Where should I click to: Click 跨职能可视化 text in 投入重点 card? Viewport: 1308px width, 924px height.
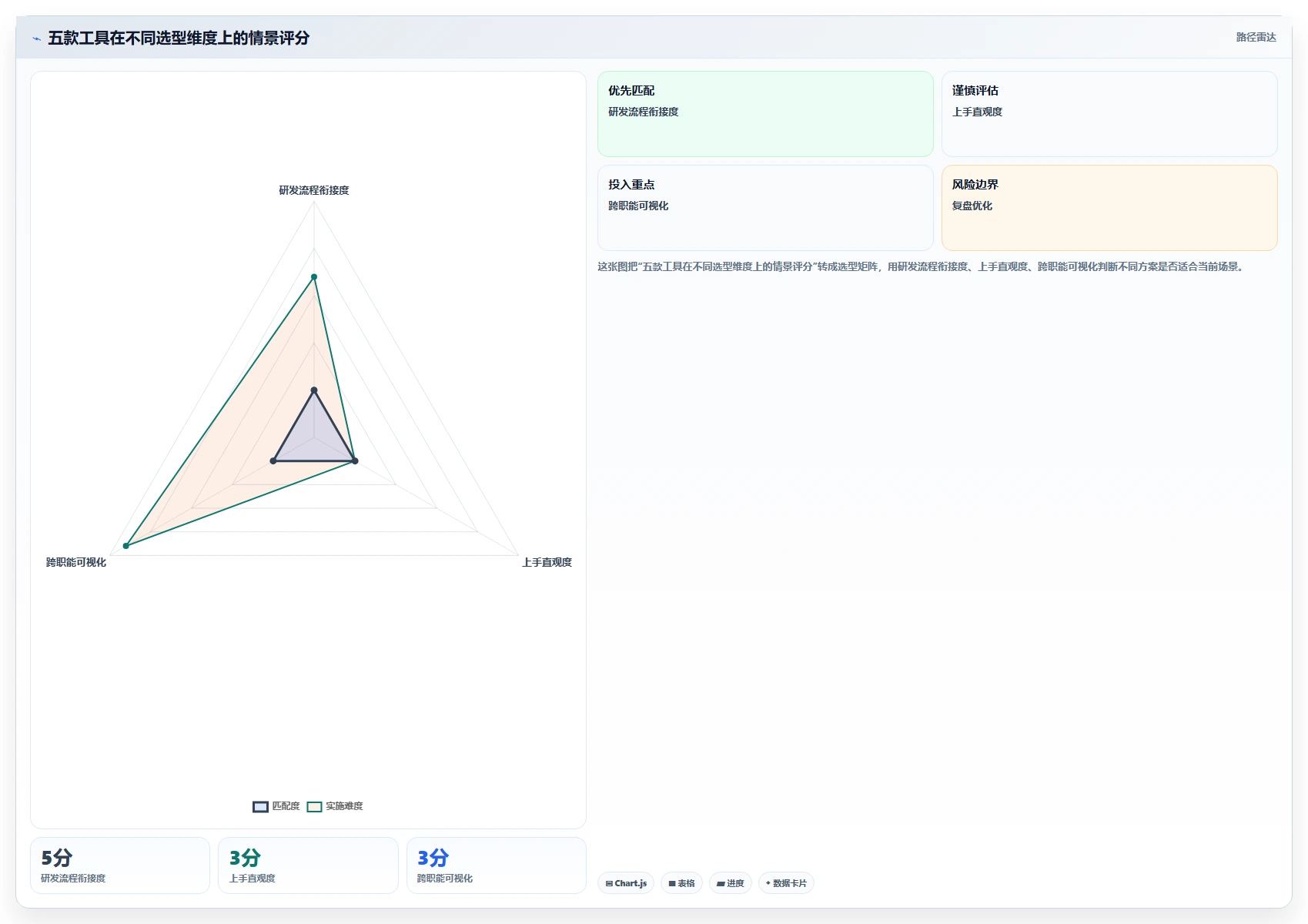(638, 206)
